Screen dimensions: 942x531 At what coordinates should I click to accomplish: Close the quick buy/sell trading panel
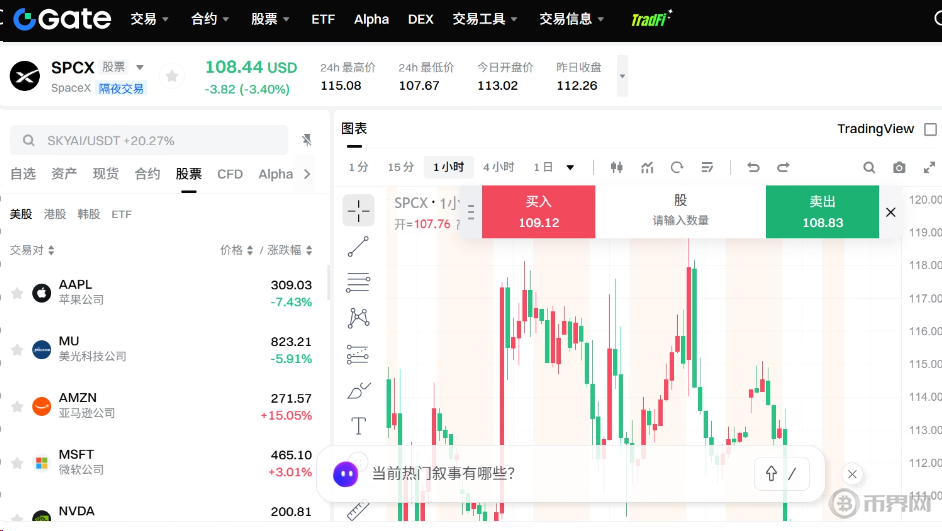(x=891, y=212)
